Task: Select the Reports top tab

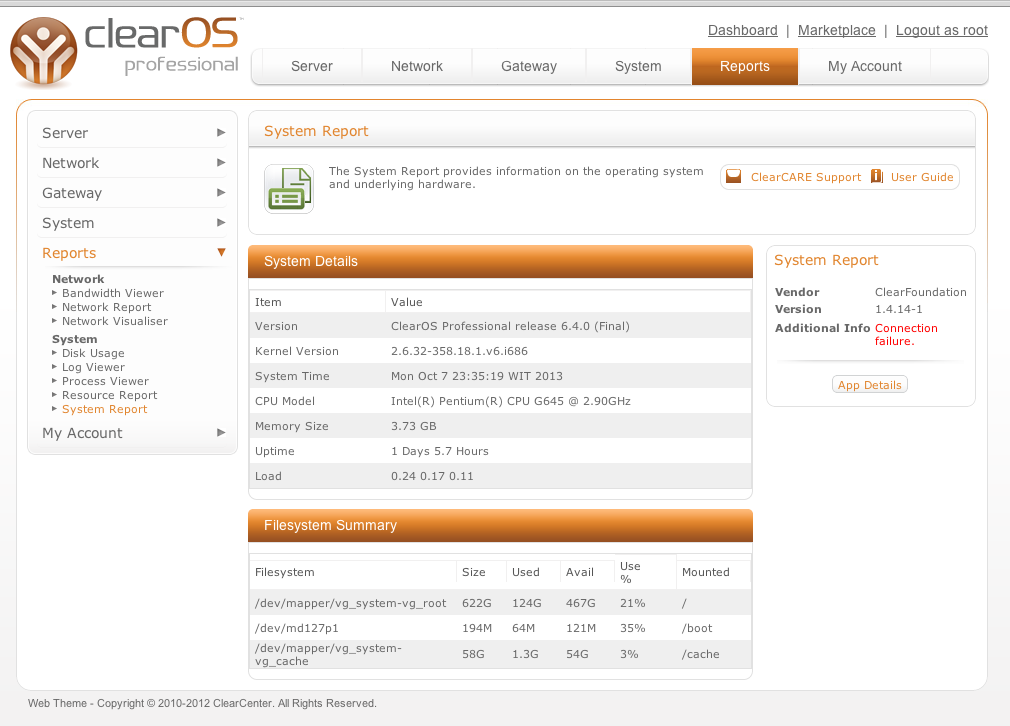Action: coord(745,66)
